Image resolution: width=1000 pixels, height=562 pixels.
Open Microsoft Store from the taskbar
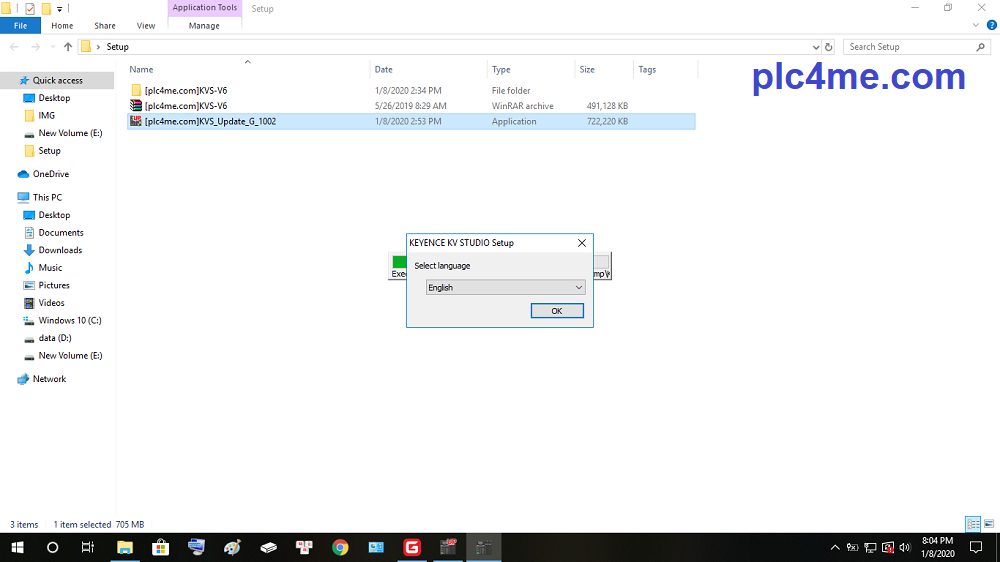point(160,547)
